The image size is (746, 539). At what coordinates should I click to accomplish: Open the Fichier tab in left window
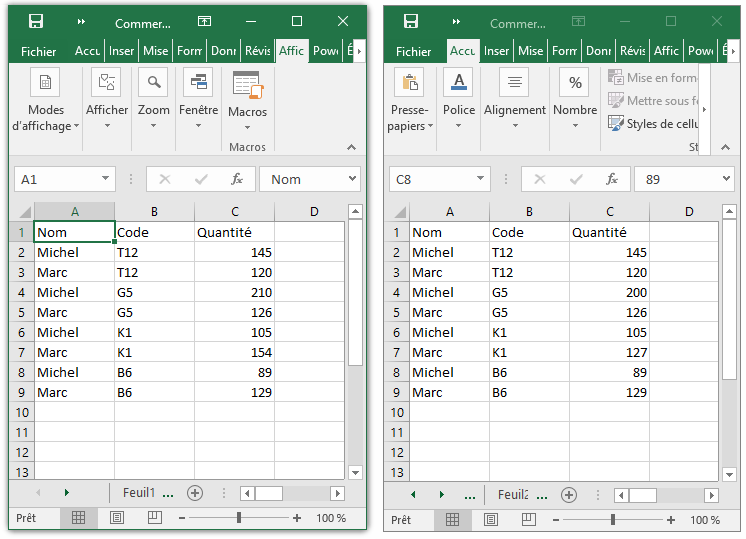(39, 51)
